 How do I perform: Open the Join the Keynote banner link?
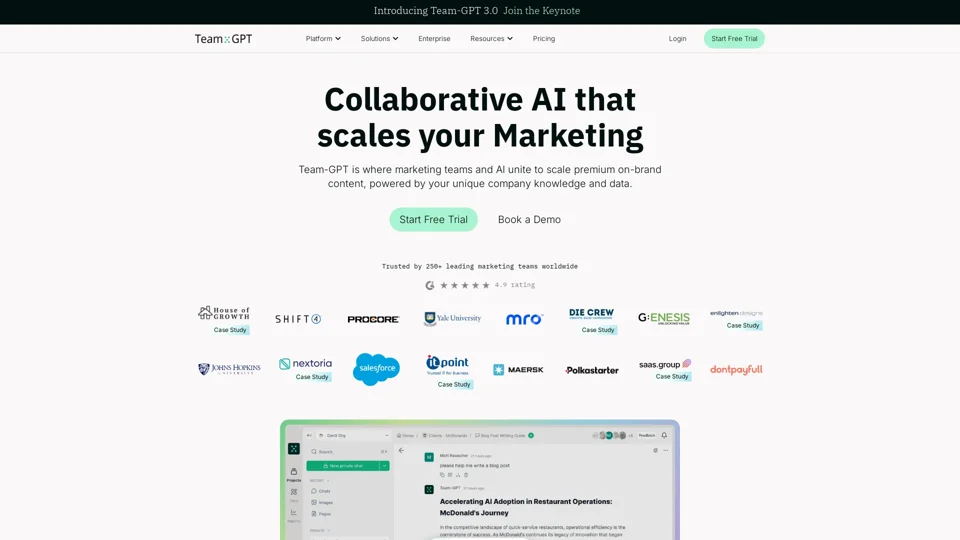click(x=542, y=10)
